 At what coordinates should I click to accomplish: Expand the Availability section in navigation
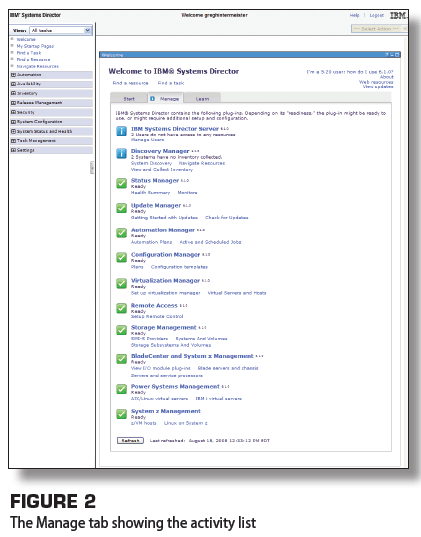13,84
